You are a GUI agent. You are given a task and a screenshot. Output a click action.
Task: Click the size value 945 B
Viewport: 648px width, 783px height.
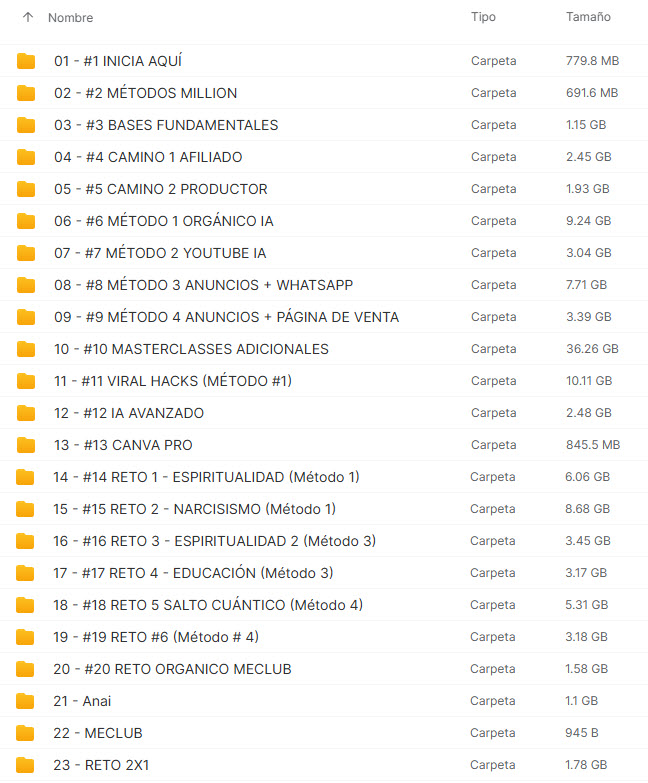click(x=582, y=733)
